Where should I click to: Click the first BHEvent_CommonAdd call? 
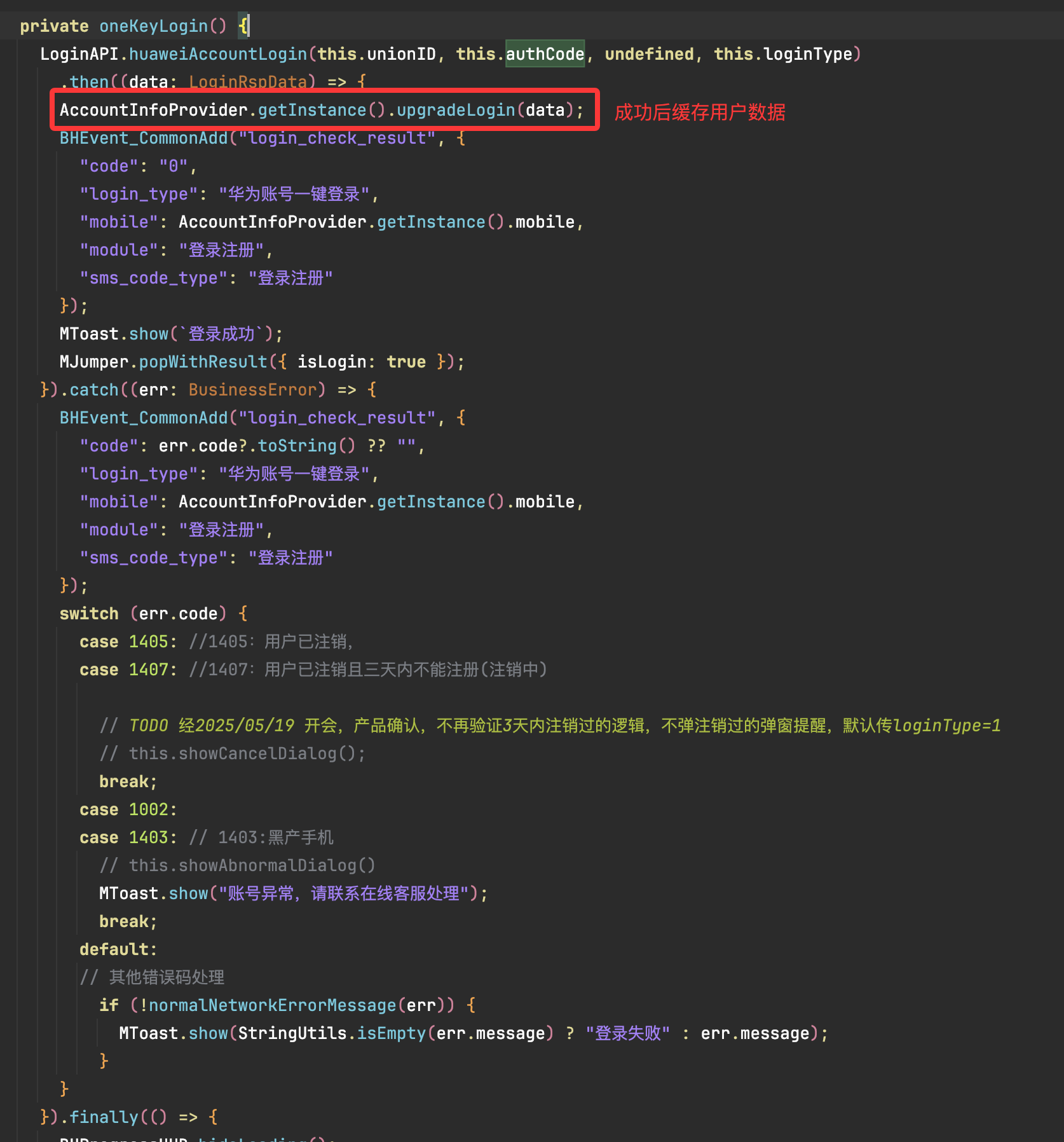pyautogui.click(x=144, y=138)
